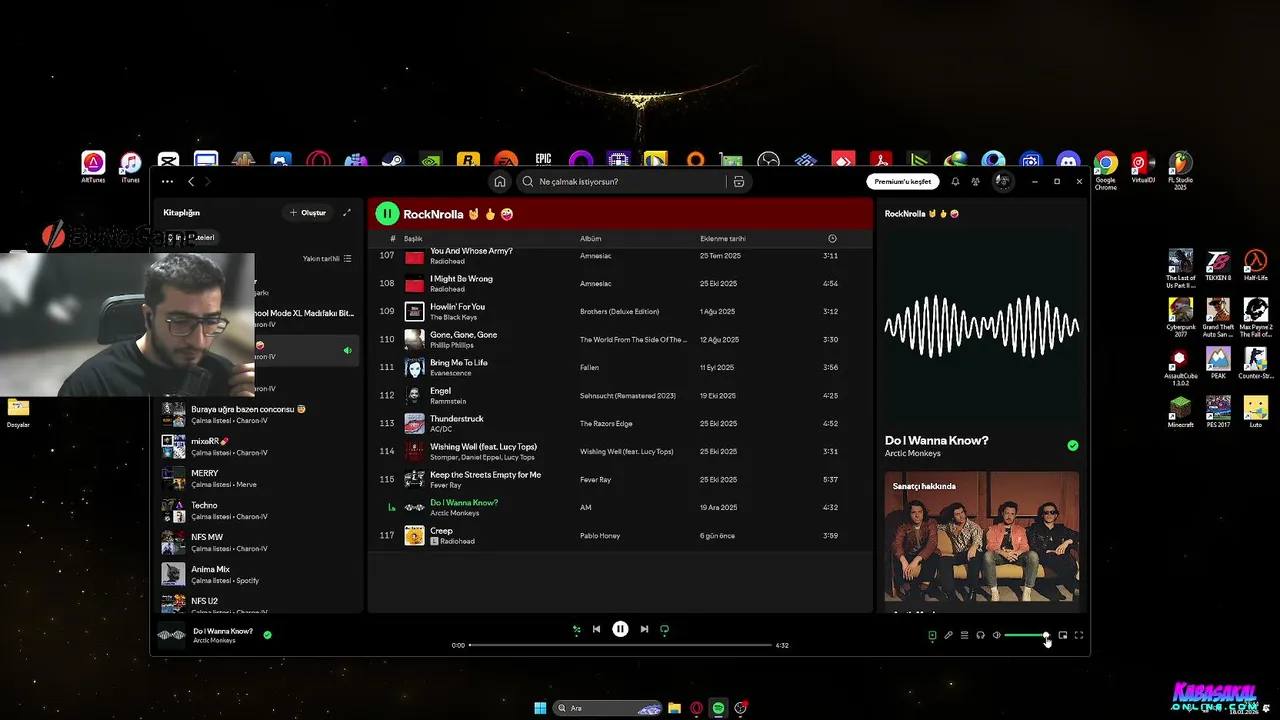The width and height of the screenshot is (1280, 720).
Task: Open the play queue
Action: coord(965,635)
